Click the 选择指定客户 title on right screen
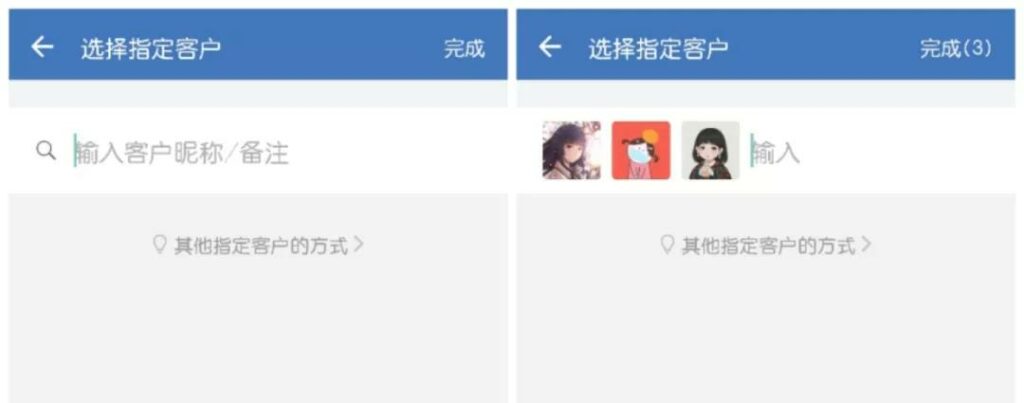Screen dimensions: 1024x403 tap(658, 49)
